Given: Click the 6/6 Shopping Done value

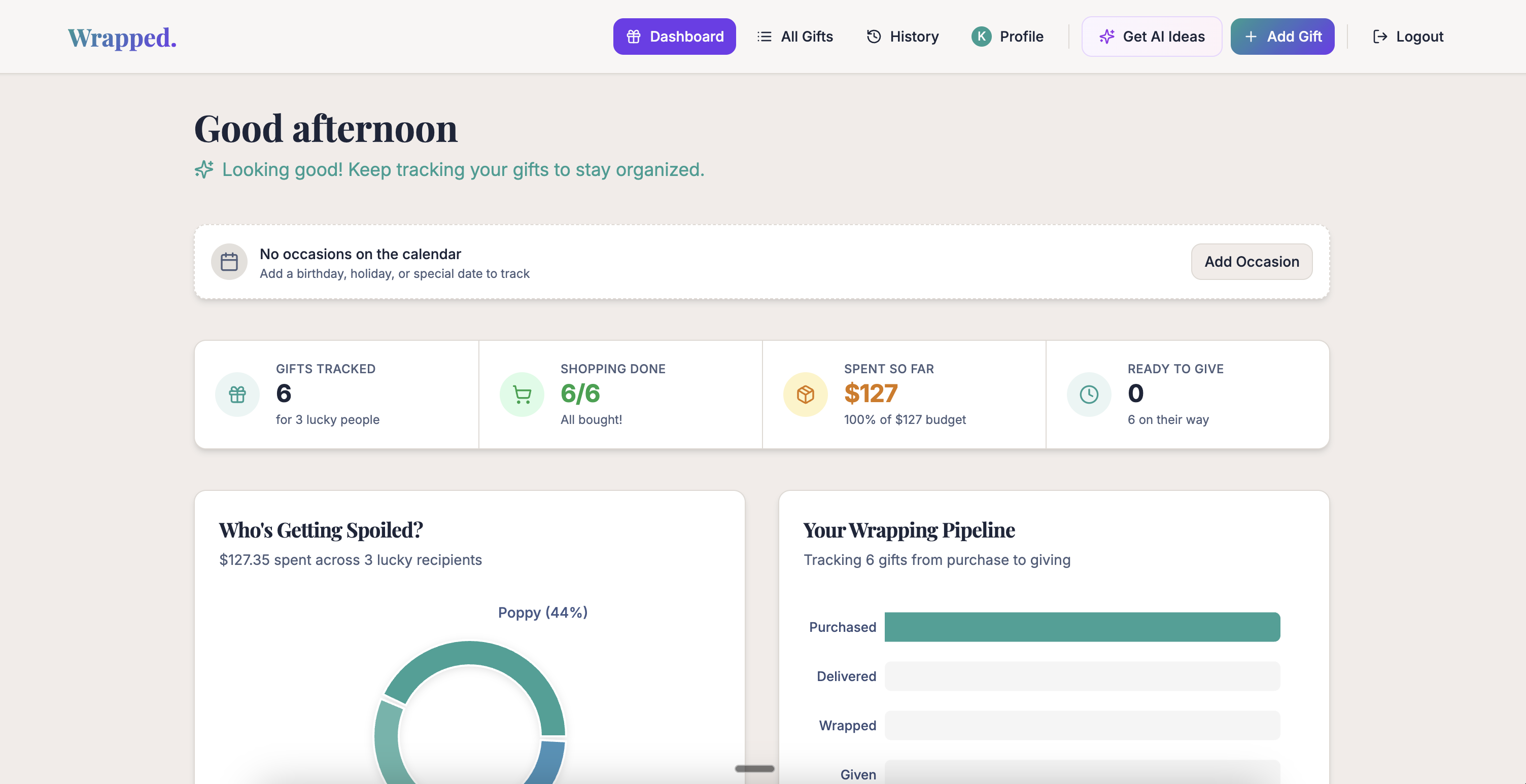Looking at the screenshot, I should [580, 394].
